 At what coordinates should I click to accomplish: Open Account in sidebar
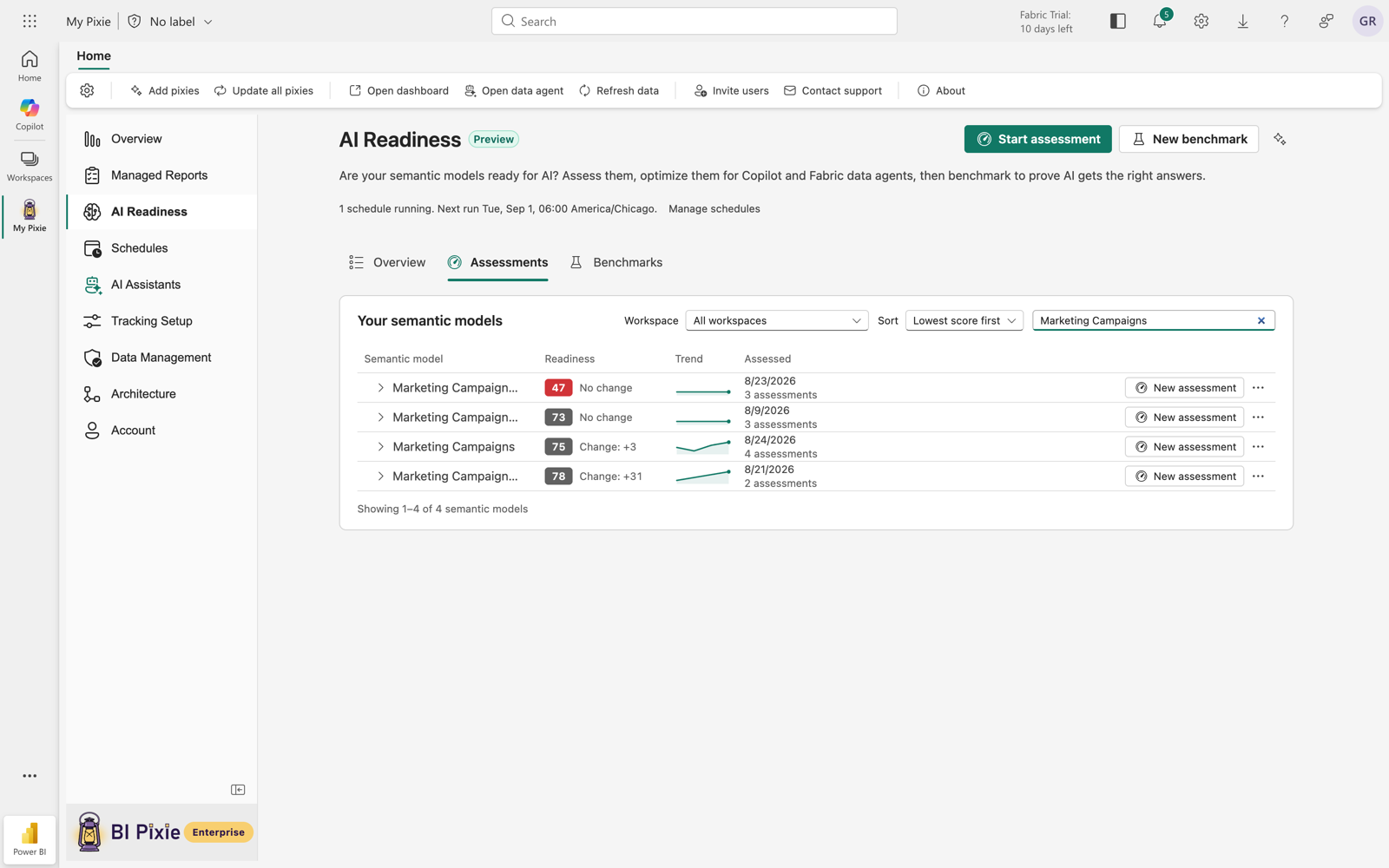click(161, 431)
